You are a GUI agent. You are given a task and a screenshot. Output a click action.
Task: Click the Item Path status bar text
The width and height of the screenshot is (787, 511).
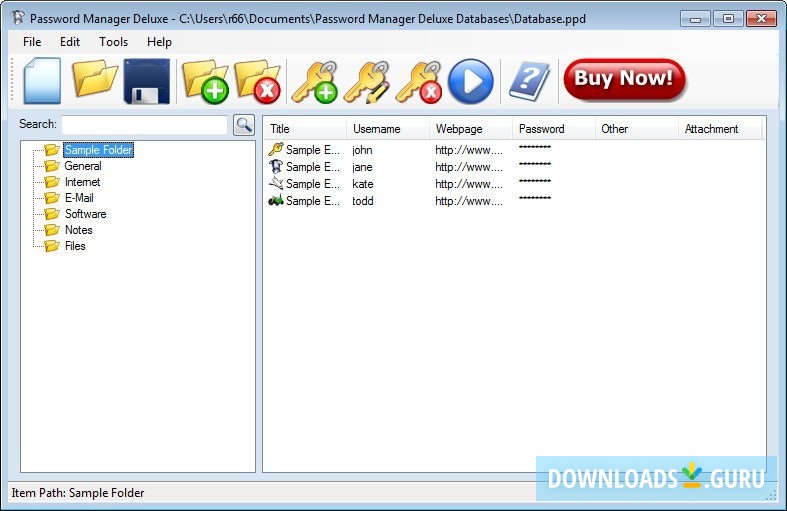click(x=78, y=493)
